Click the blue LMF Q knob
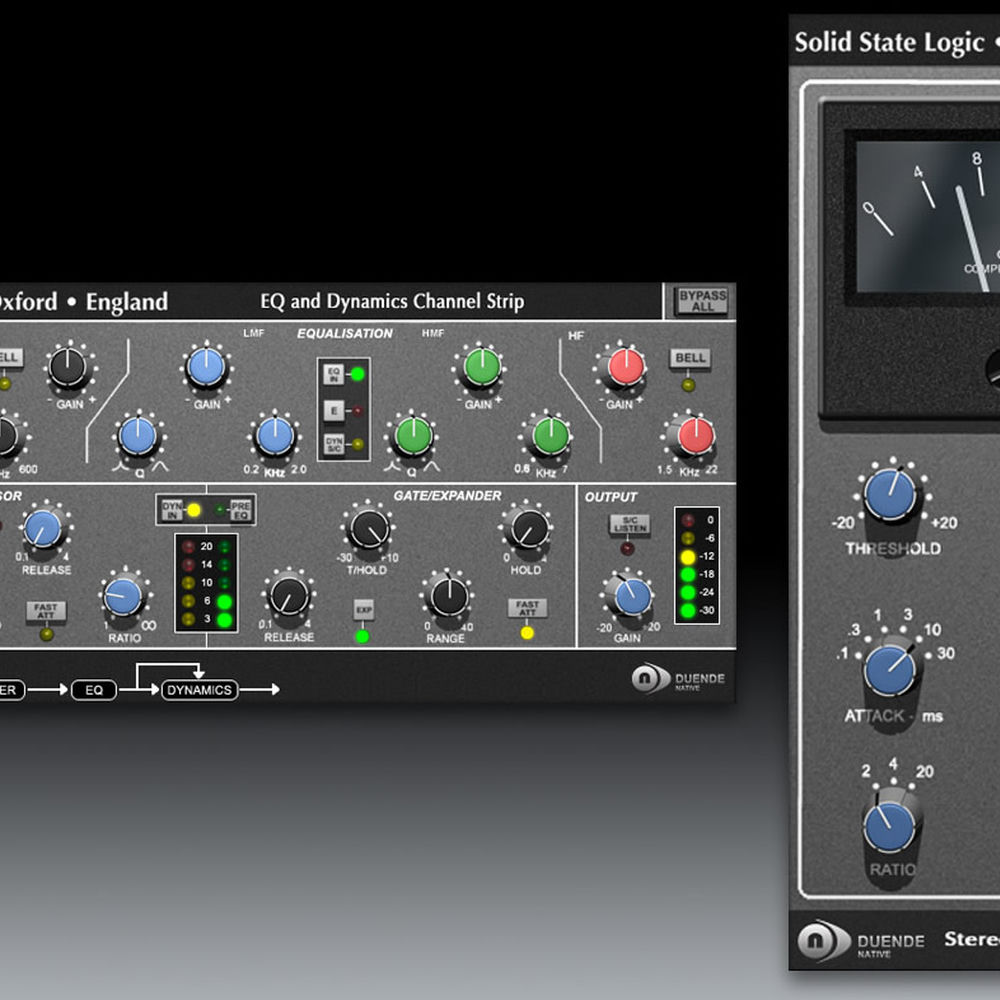 (138, 437)
